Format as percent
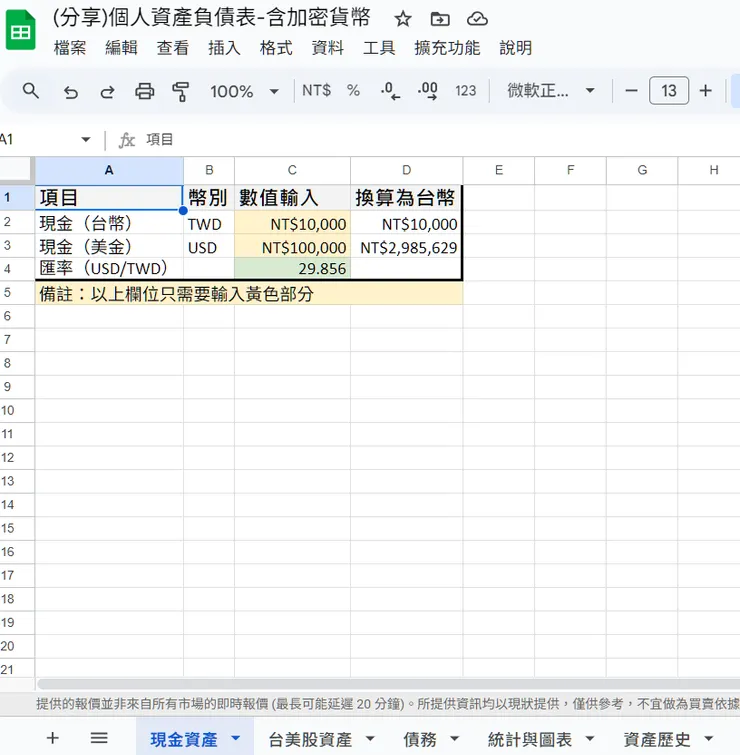 coord(353,91)
